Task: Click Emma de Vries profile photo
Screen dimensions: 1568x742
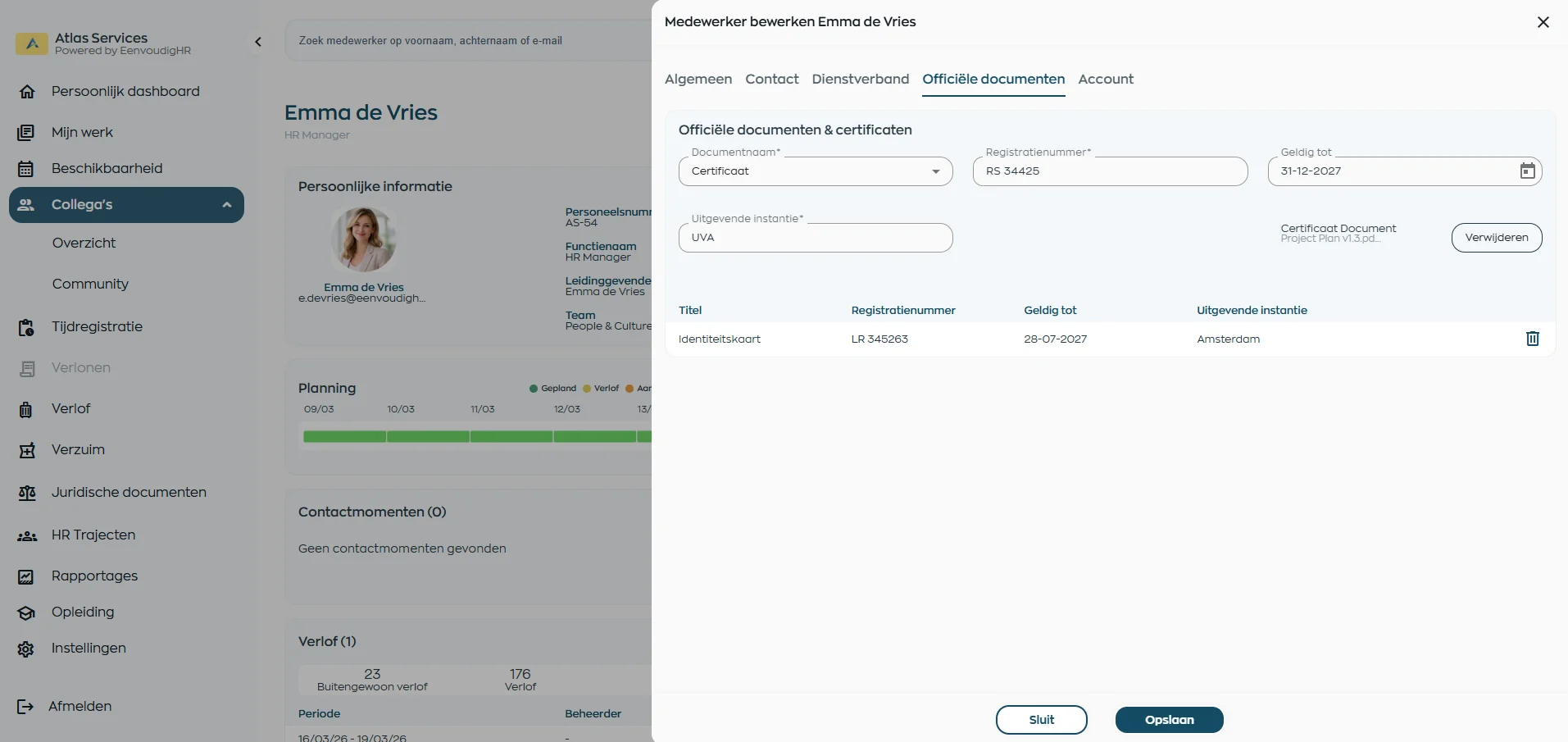Action: [x=364, y=239]
